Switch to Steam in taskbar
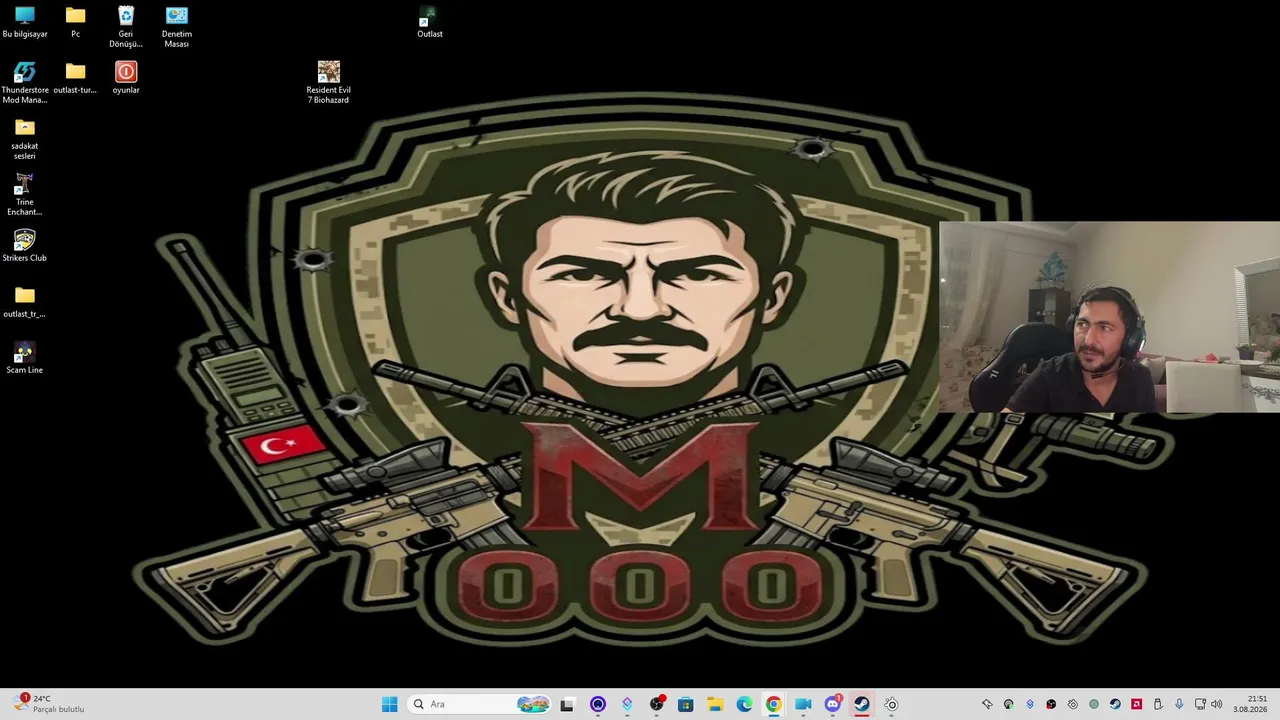Image resolution: width=1280 pixels, height=720 pixels. coord(861,704)
